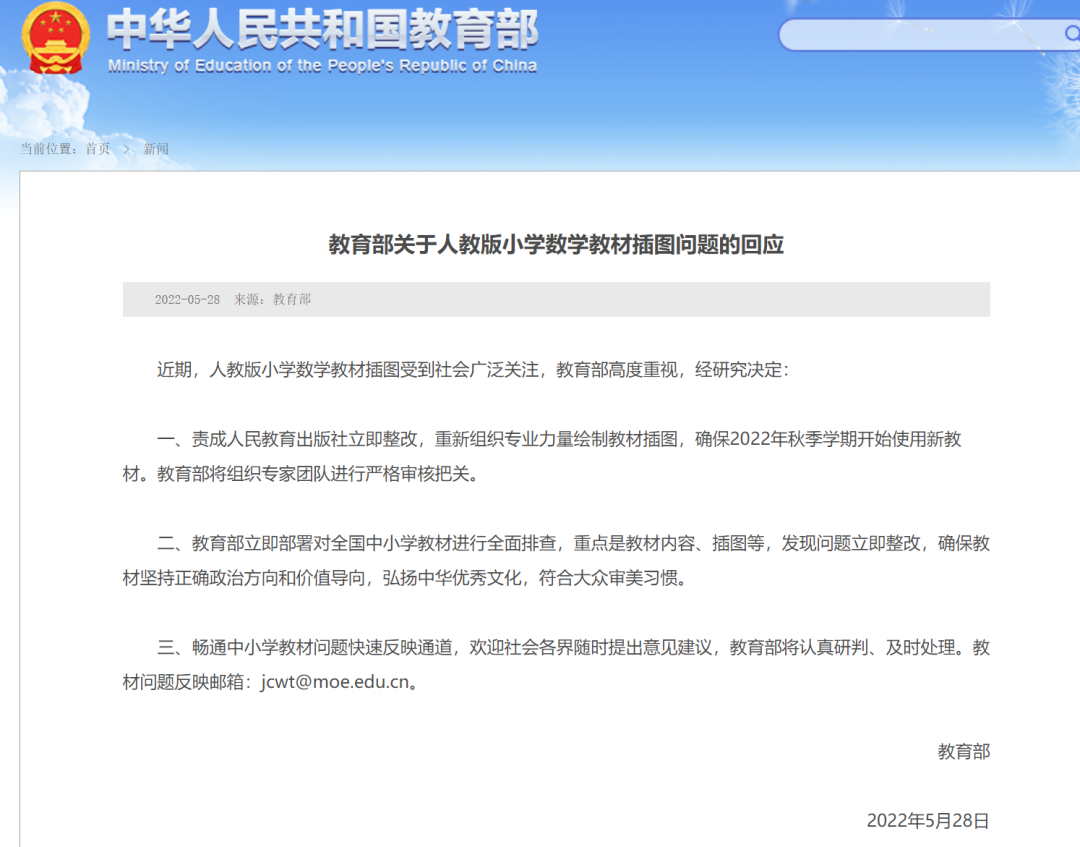Screen dimensions: 1080x847
Task: Open the 首页 breadcrumb link
Action: click(98, 149)
